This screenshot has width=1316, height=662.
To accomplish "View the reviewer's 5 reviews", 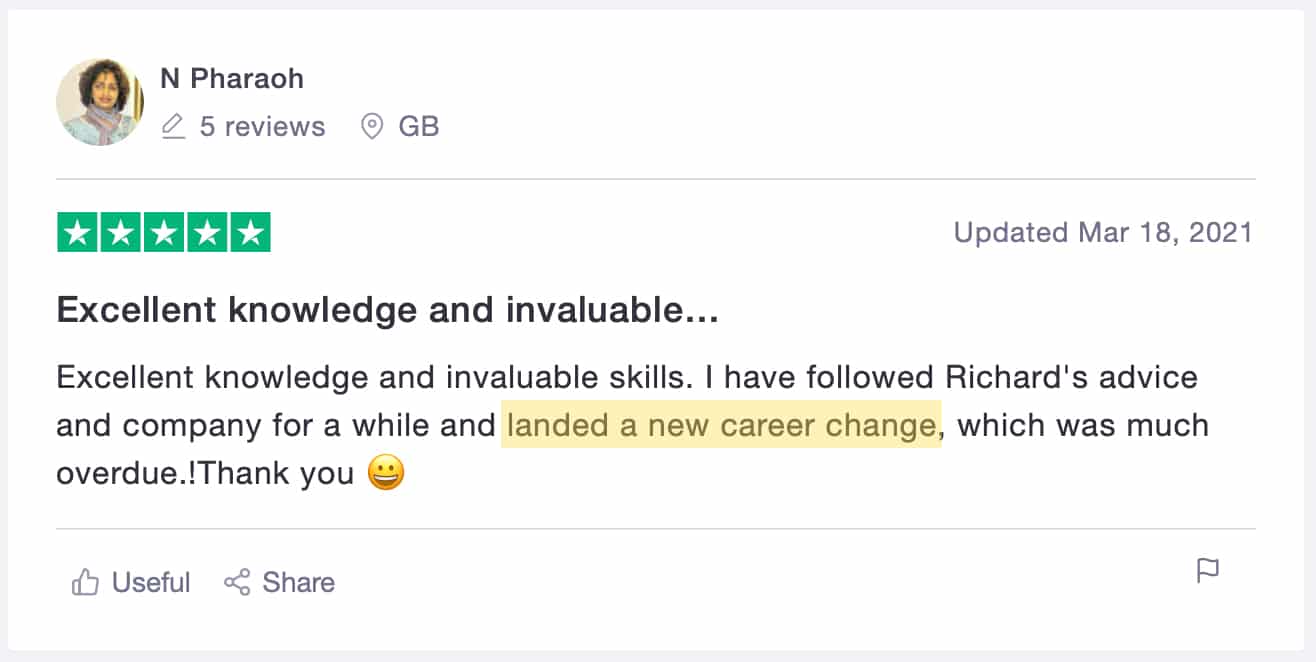I will [262, 127].
